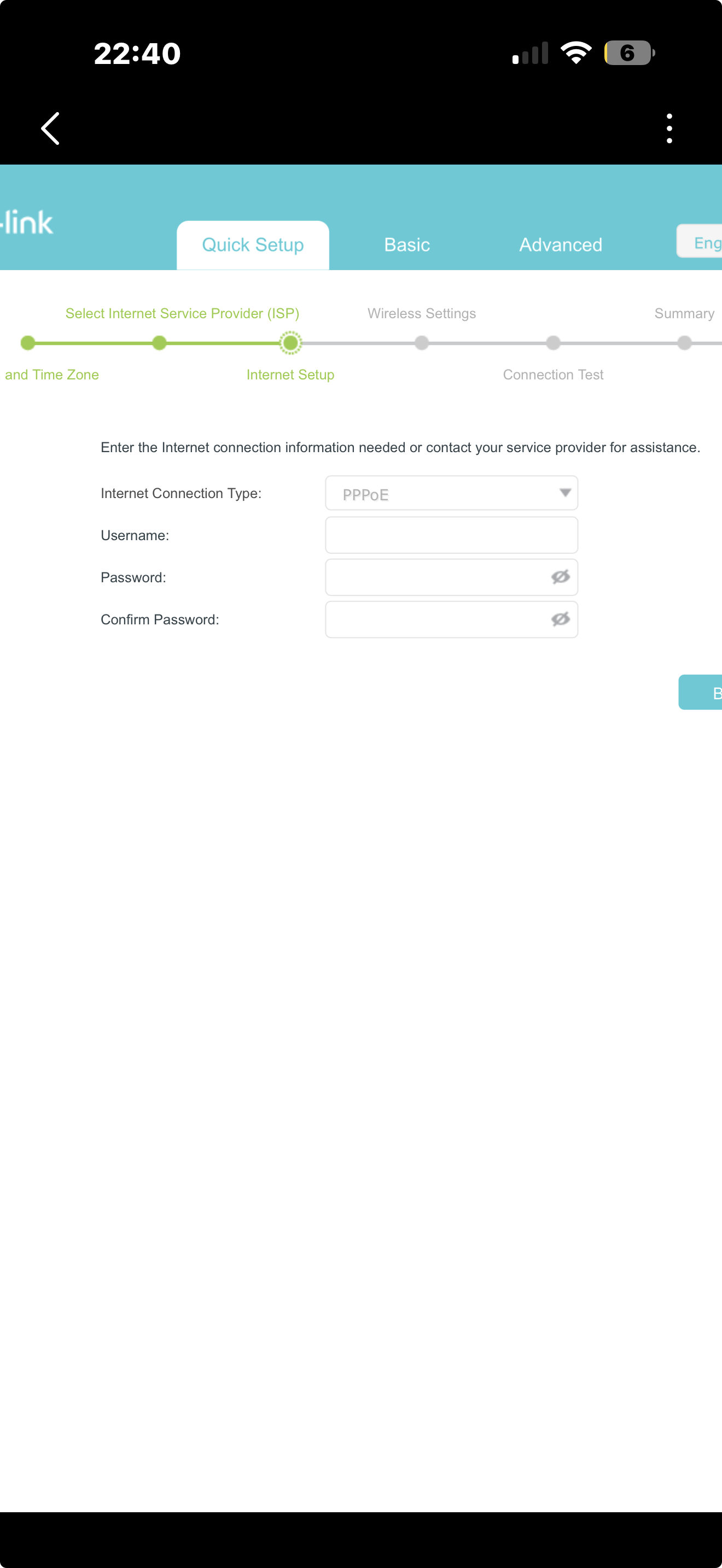Screen dimensions: 722x1568
Task: Open the English language selector
Action: 700,242
